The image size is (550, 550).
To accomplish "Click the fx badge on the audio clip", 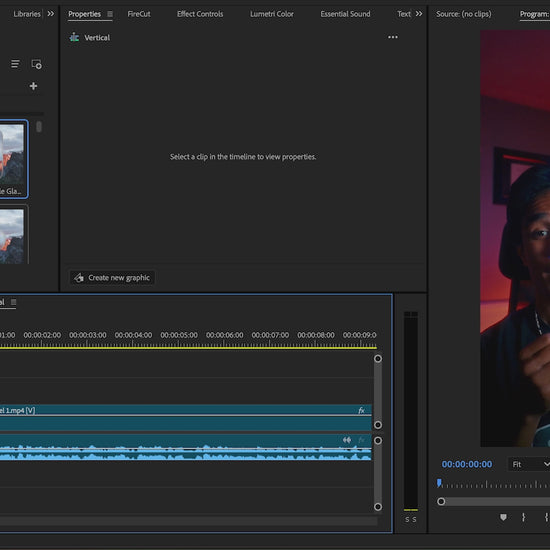I will [x=361, y=440].
